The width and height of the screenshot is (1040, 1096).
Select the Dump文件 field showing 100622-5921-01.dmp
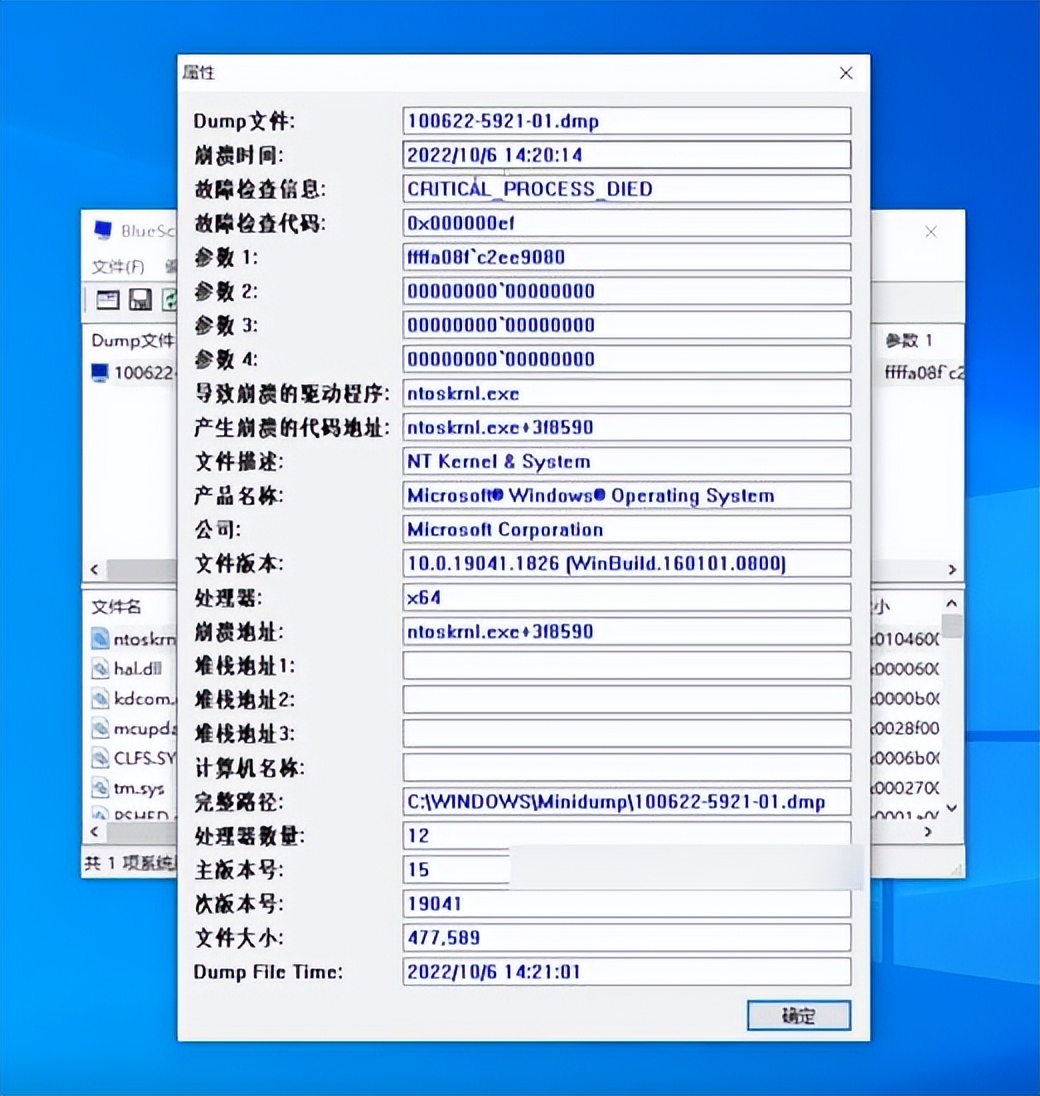coord(627,121)
